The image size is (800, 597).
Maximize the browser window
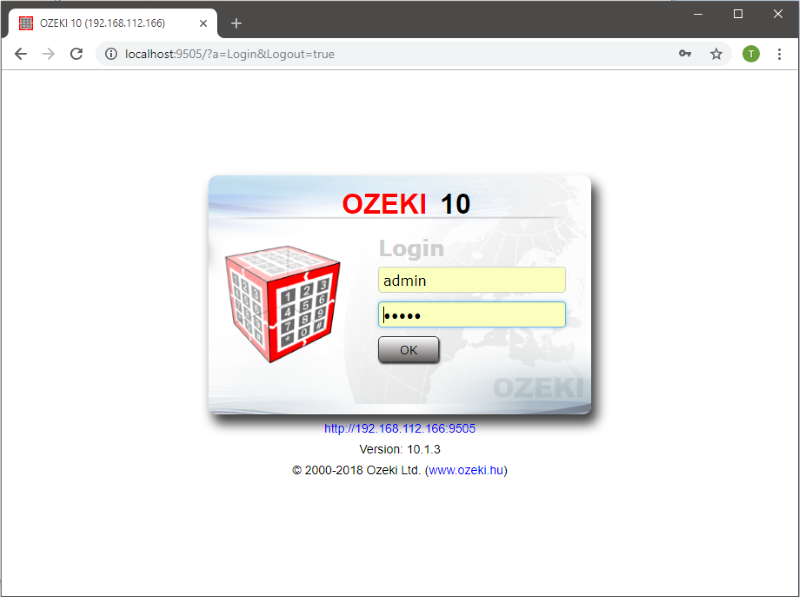(x=738, y=14)
